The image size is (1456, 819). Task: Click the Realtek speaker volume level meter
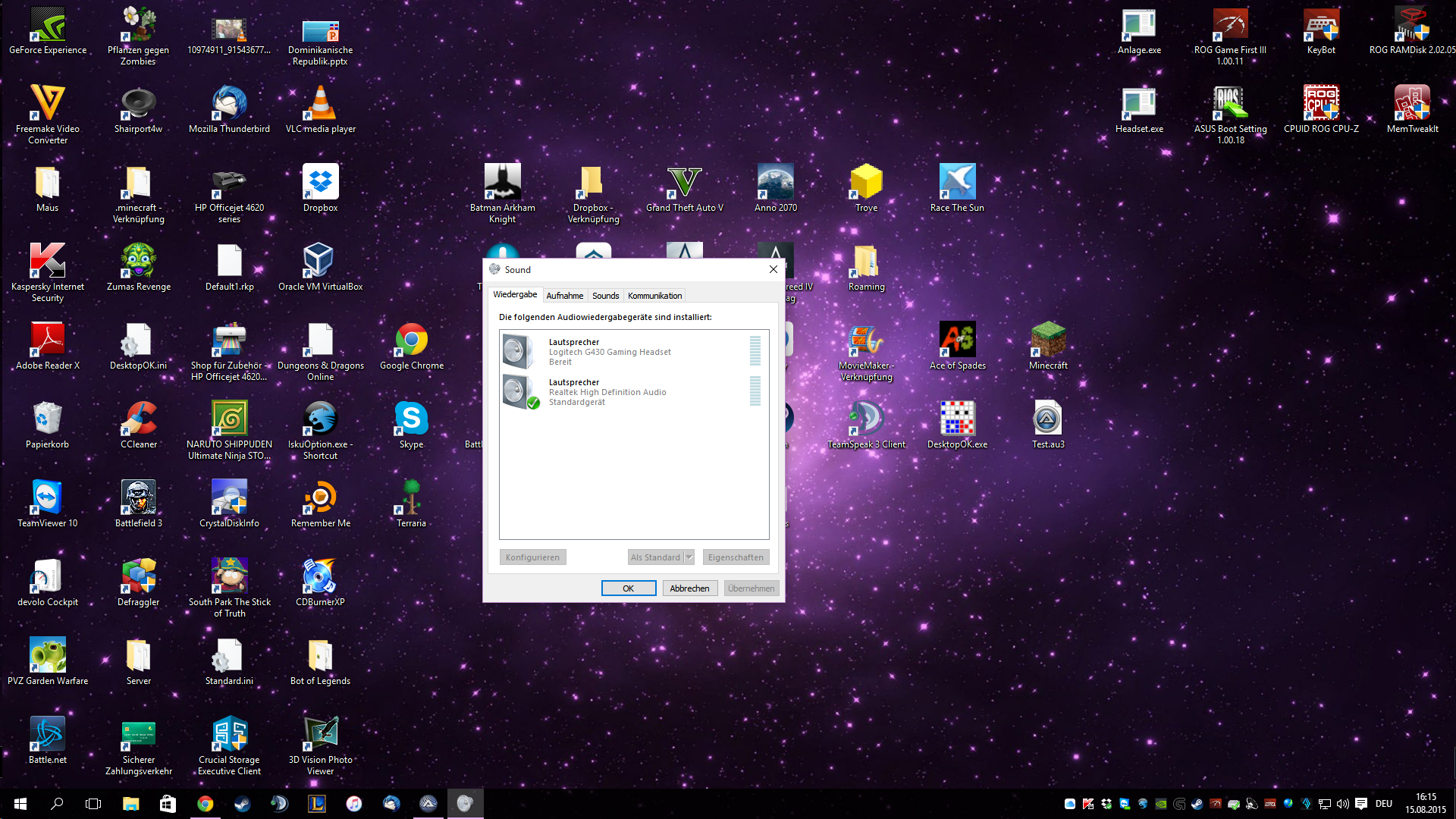[x=755, y=391]
